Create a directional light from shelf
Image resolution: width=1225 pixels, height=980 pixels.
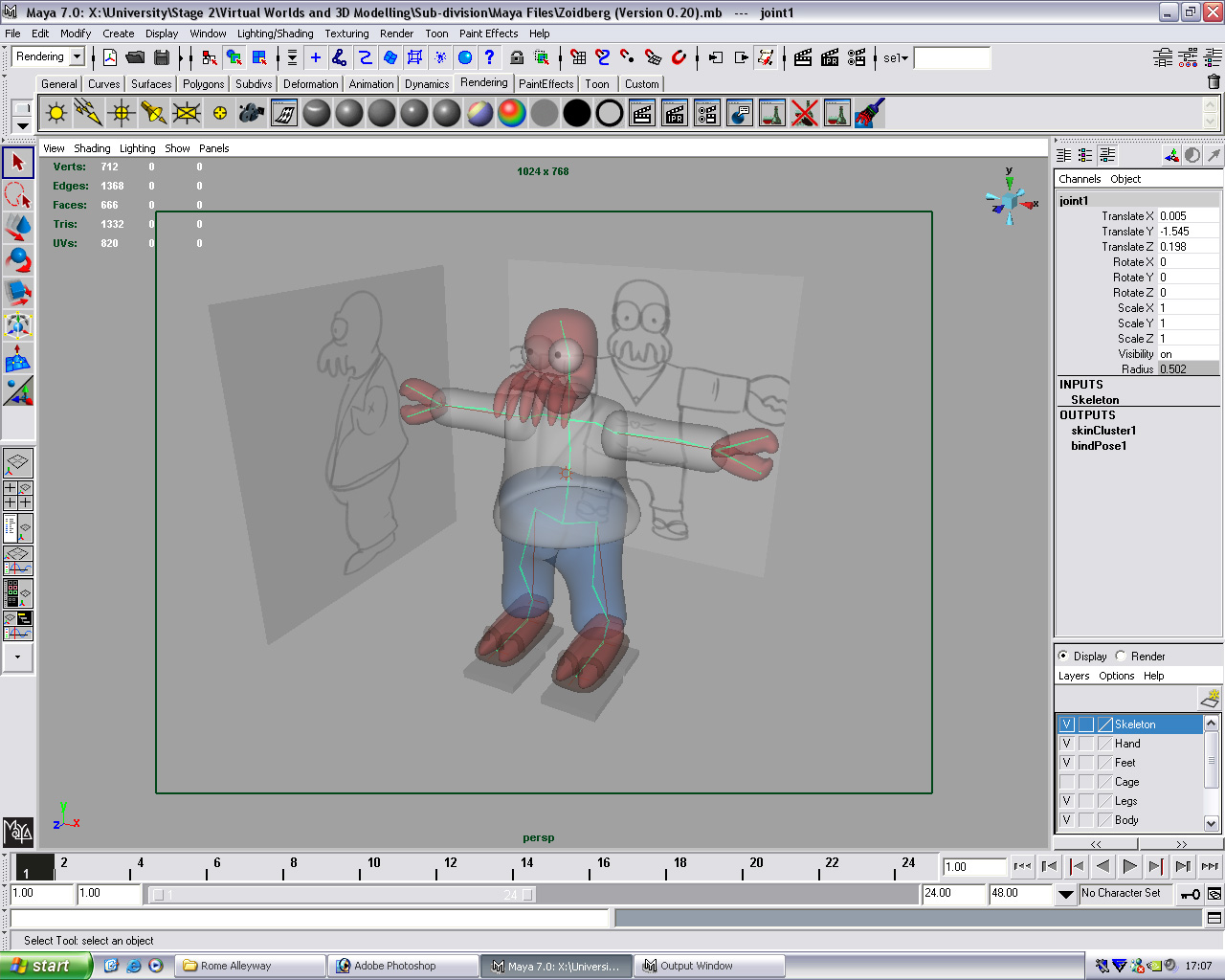(89, 113)
